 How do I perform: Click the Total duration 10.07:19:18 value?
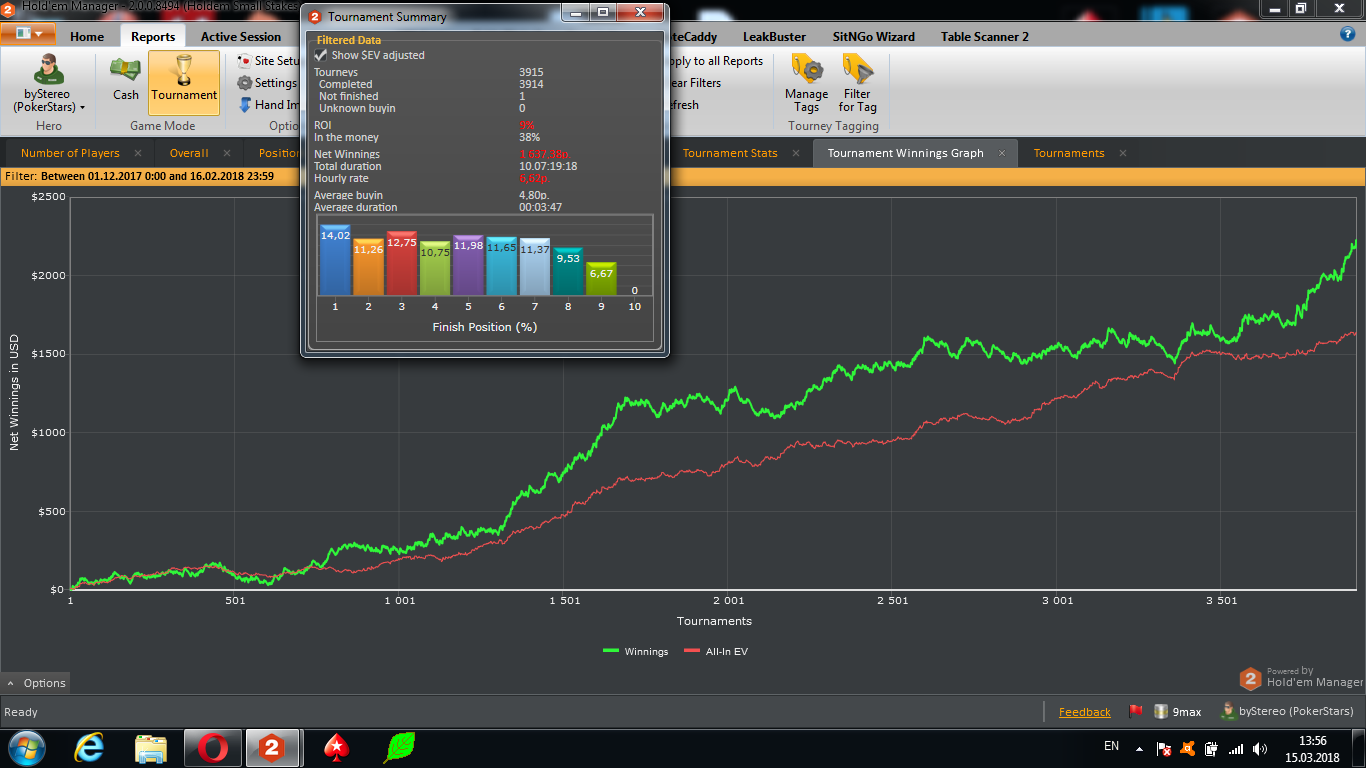pyautogui.click(x=548, y=166)
